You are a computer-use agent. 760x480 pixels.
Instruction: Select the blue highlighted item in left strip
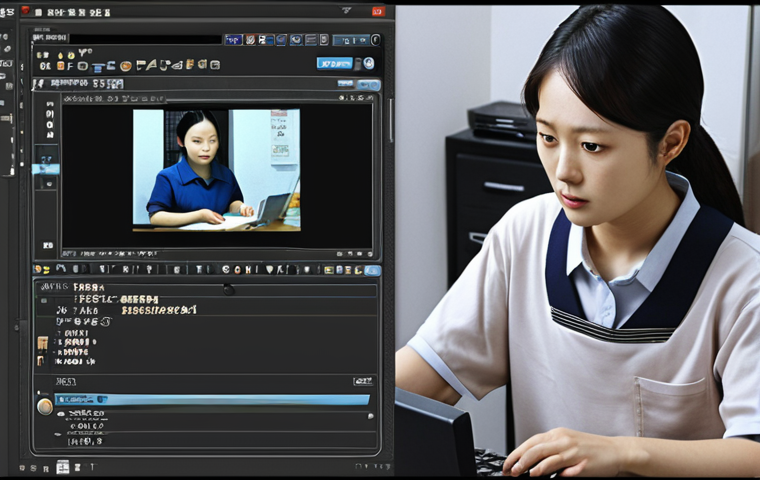(x=46, y=169)
